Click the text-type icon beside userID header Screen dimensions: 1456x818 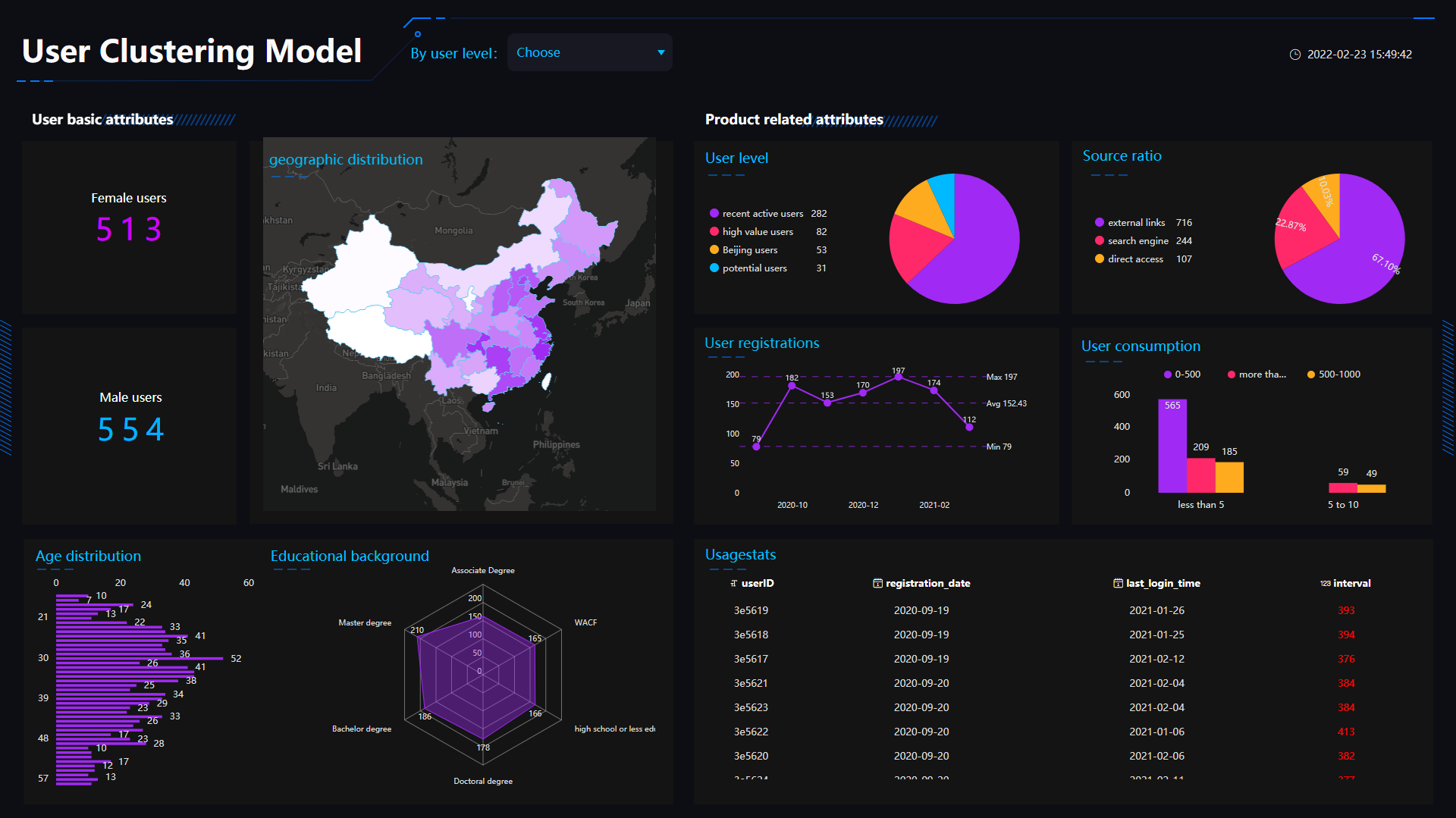[x=733, y=583]
